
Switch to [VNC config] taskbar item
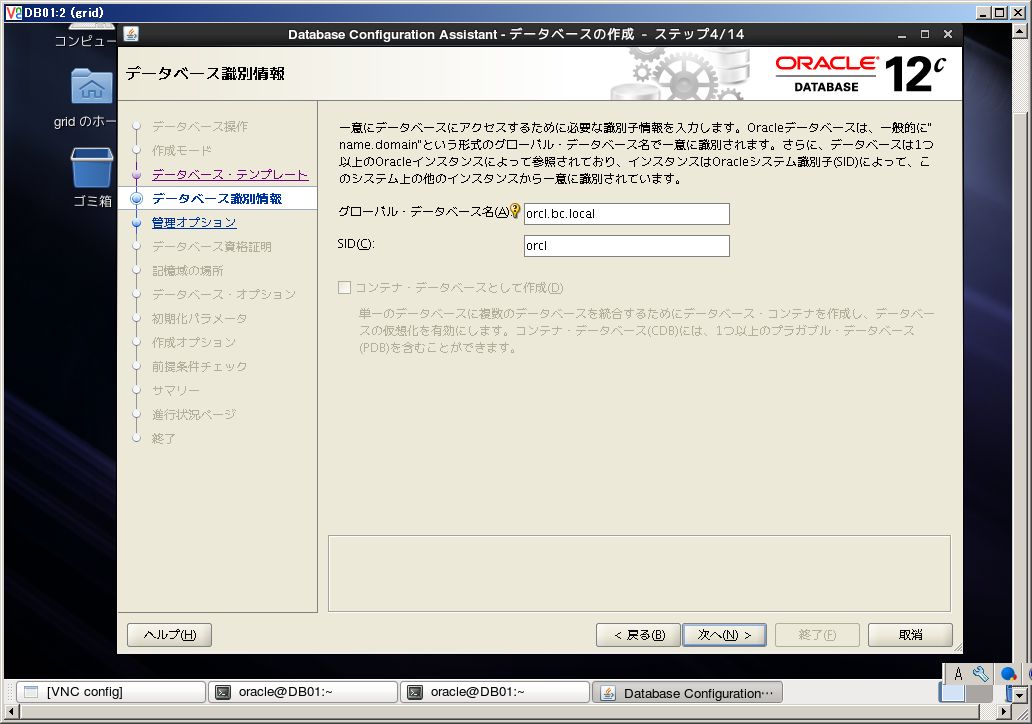tap(111, 692)
